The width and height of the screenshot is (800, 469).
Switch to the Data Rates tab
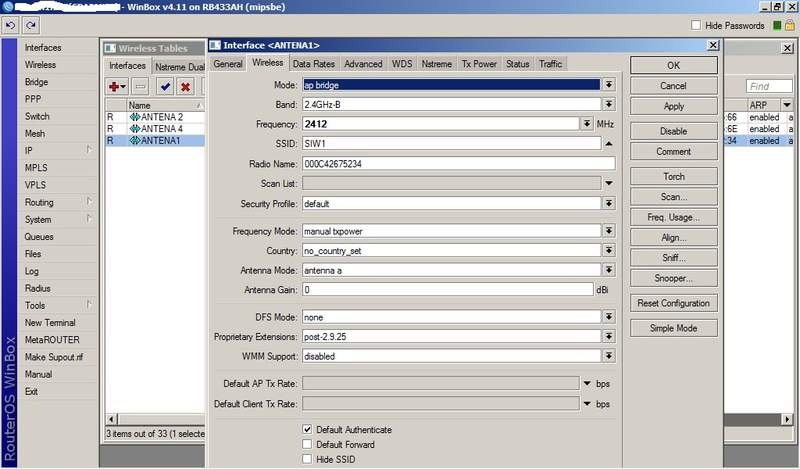tap(313, 64)
